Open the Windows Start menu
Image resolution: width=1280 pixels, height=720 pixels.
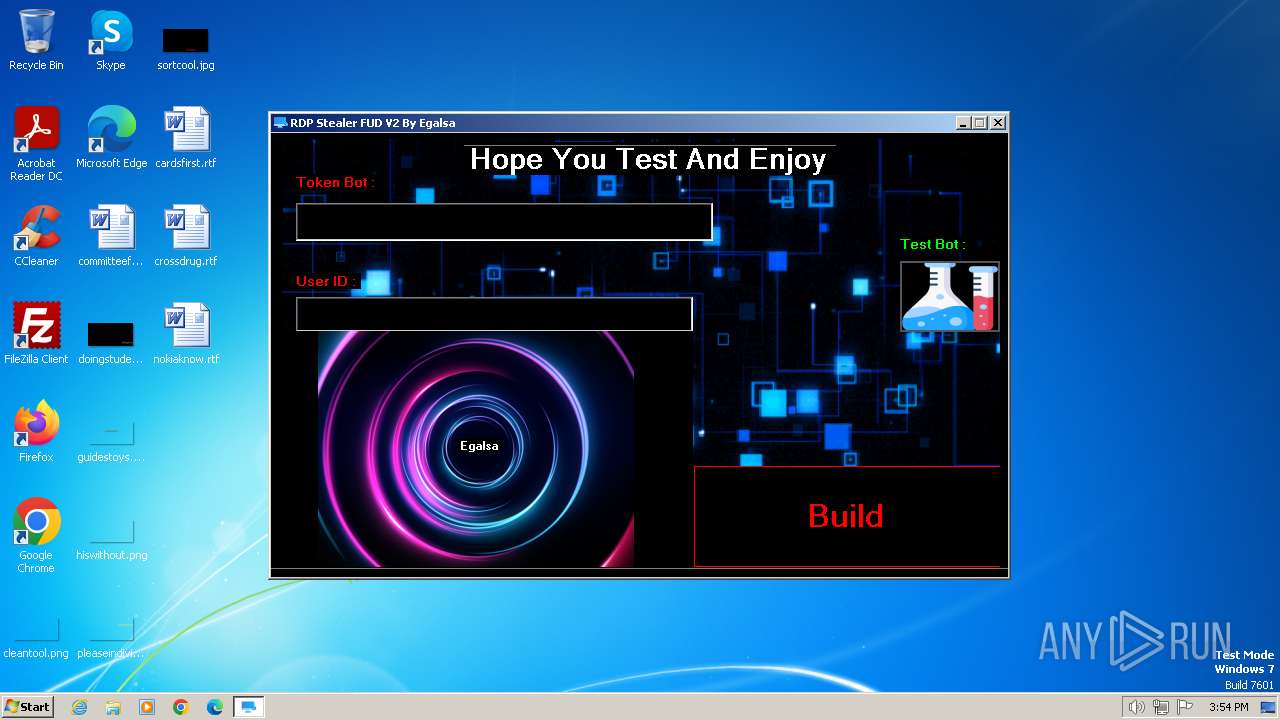coord(27,706)
